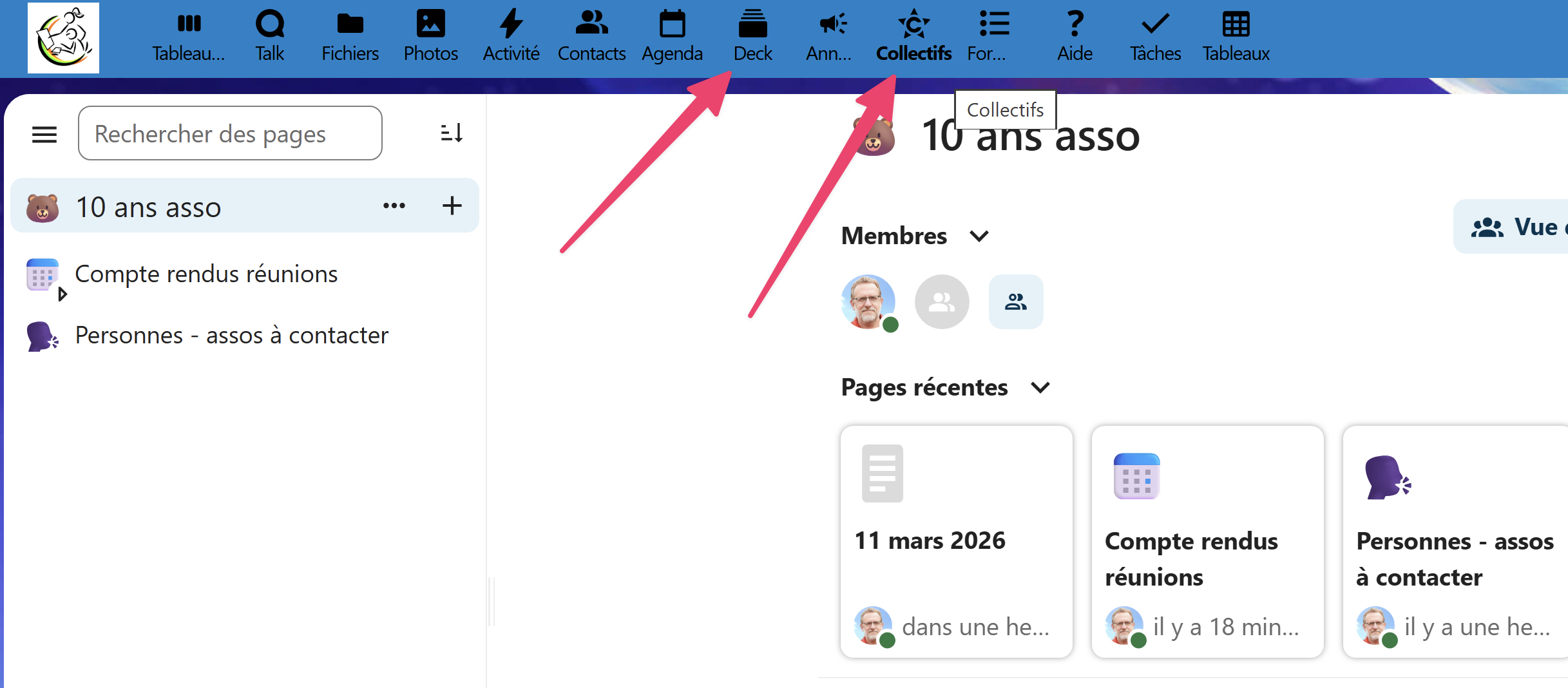Open the Contacts menu item
The height and width of the screenshot is (688, 1568).
click(591, 36)
